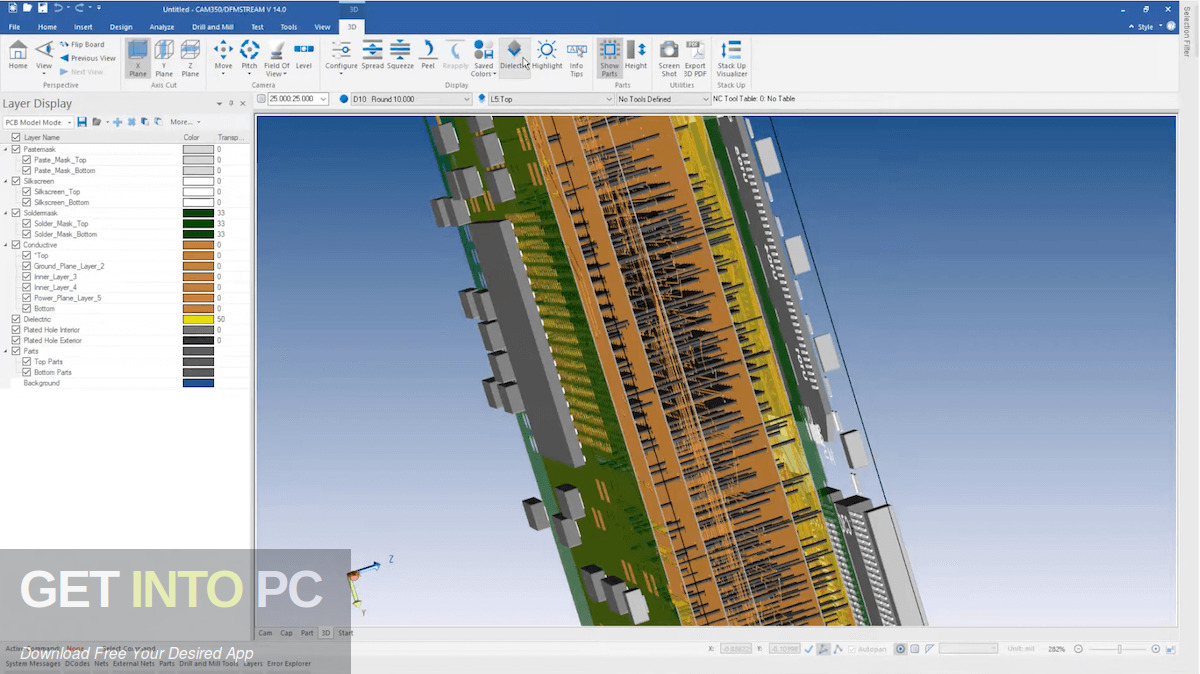Switch to the Cam bottom tab

[265, 633]
